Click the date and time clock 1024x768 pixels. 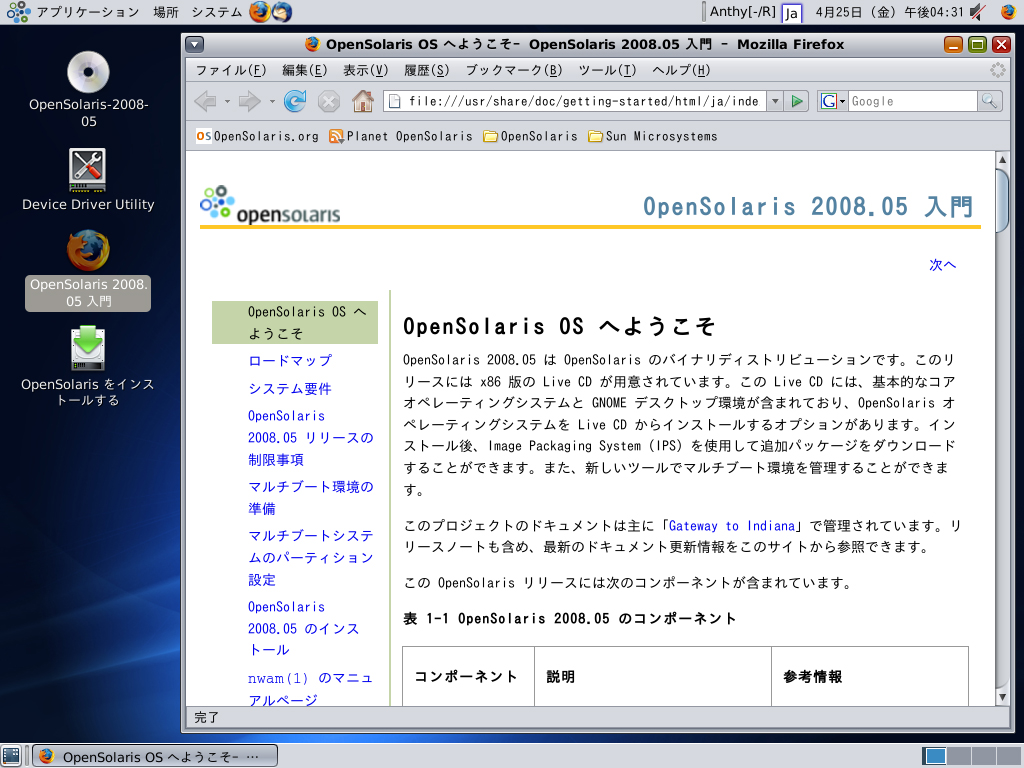tap(889, 12)
